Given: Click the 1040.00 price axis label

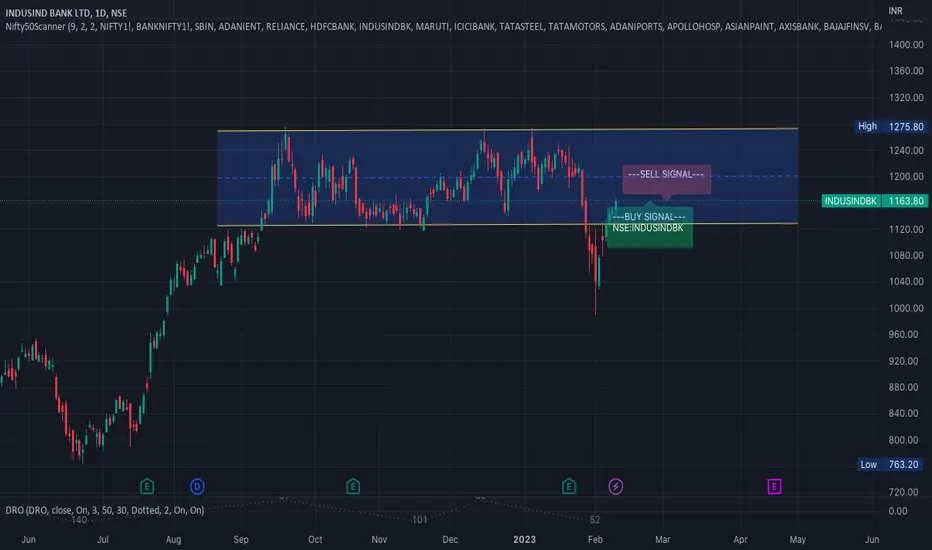Looking at the screenshot, I should click(x=906, y=282).
